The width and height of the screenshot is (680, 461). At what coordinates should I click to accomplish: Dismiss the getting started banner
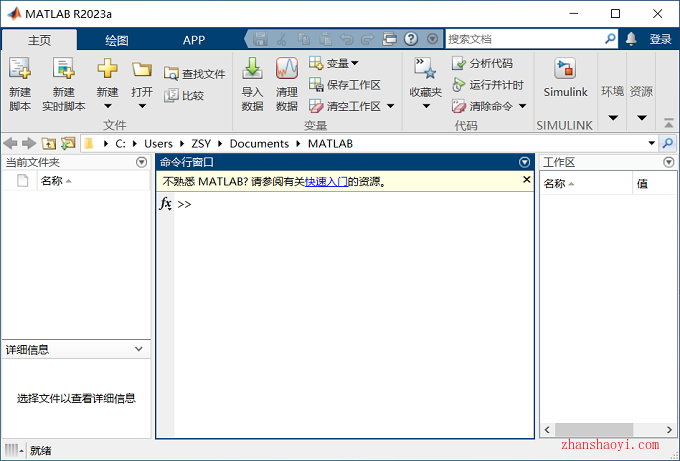pos(526,180)
